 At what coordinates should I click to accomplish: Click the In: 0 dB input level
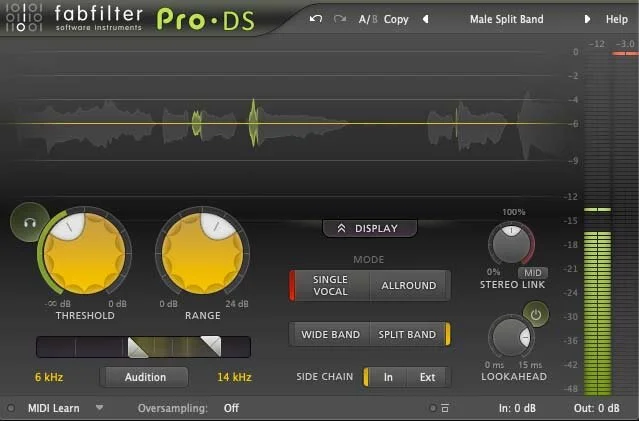point(517,408)
